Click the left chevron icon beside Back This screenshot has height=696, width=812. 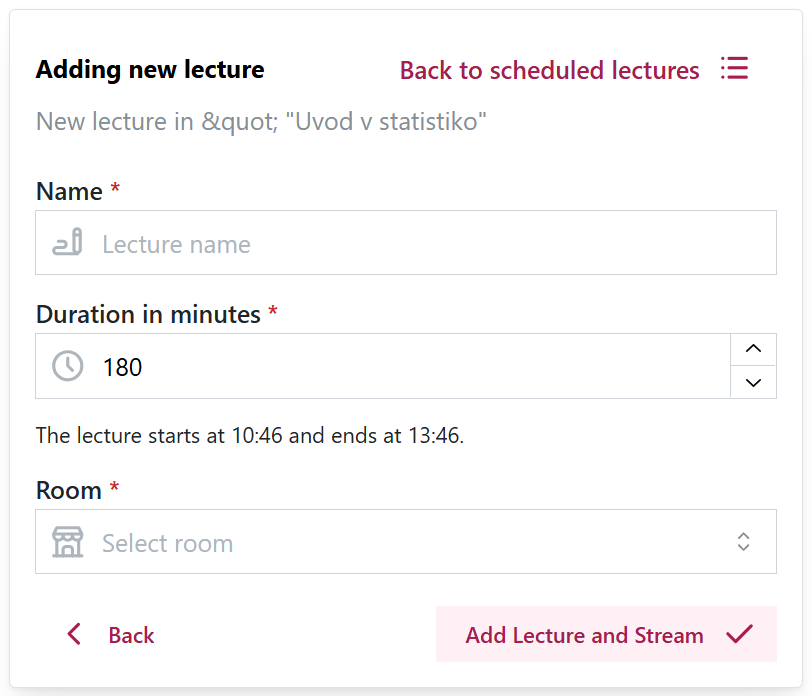pos(75,634)
